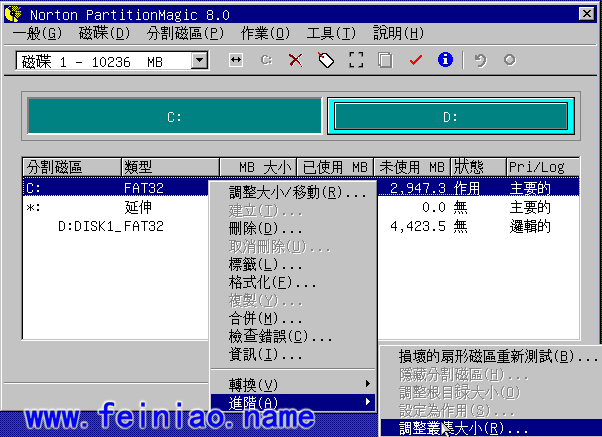Click the red X delete partition icon
The height and width of the screenshot is (437, 602).
(295, 60)
